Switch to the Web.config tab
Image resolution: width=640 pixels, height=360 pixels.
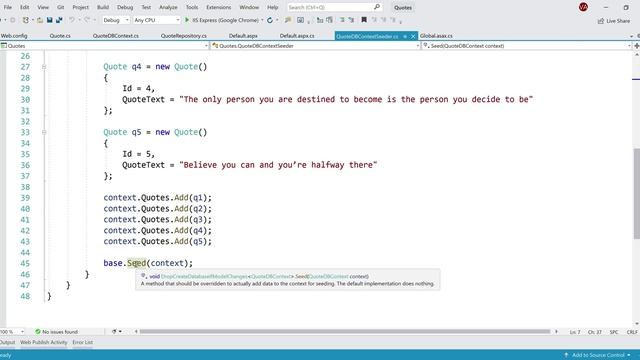14,36
